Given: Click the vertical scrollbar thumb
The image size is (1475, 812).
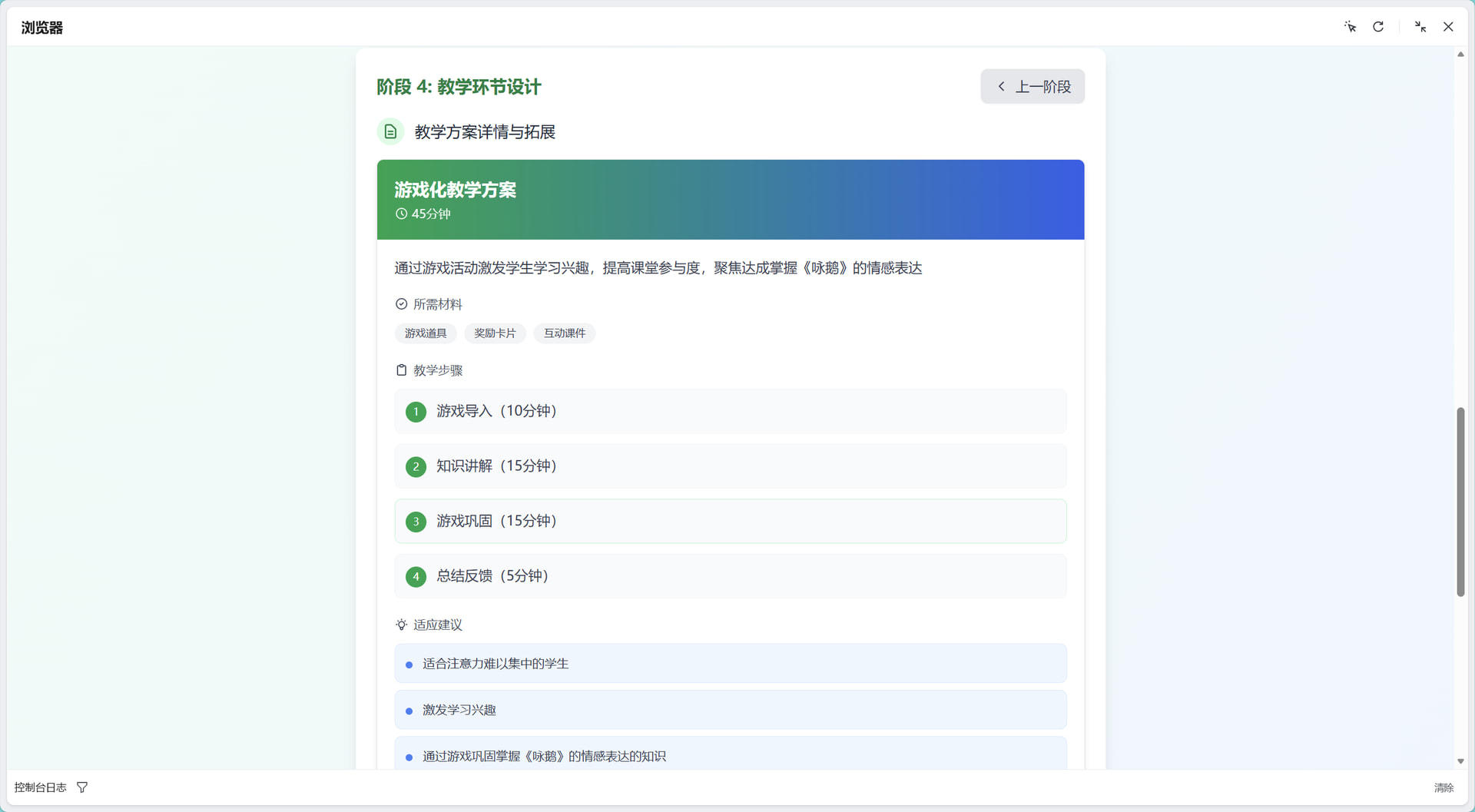Looking at the screenshot, I should click(1460, 502).
